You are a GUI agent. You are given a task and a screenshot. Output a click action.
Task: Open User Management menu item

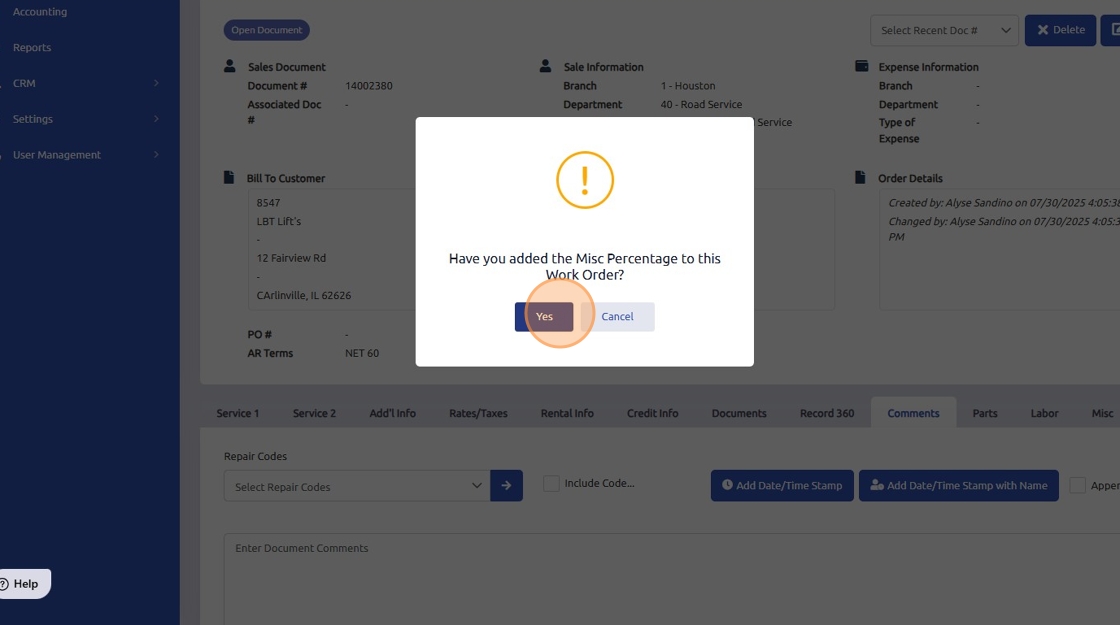pyautogui.click(x=57, y=154)
